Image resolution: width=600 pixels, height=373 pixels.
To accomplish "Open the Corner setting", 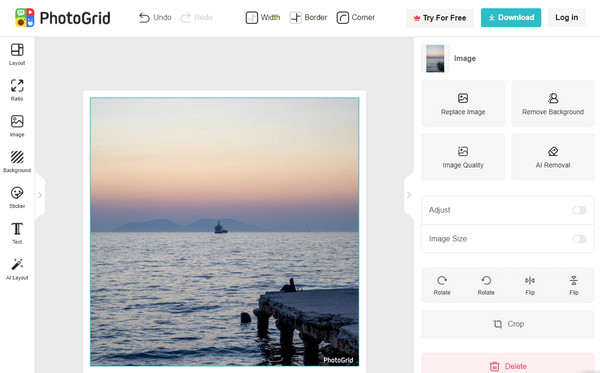I will (356, 18).
